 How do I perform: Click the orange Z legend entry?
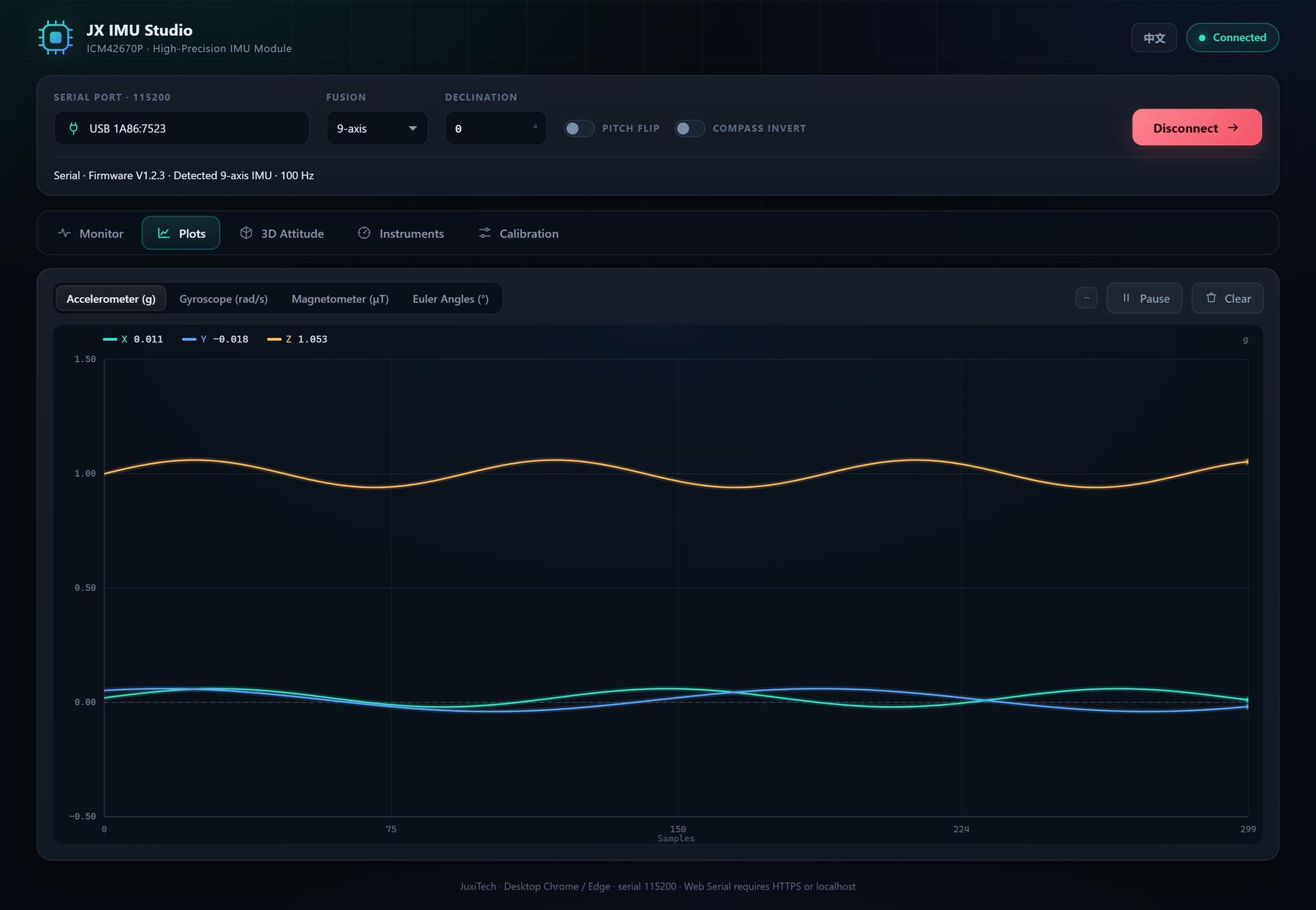tap(298, 339)
